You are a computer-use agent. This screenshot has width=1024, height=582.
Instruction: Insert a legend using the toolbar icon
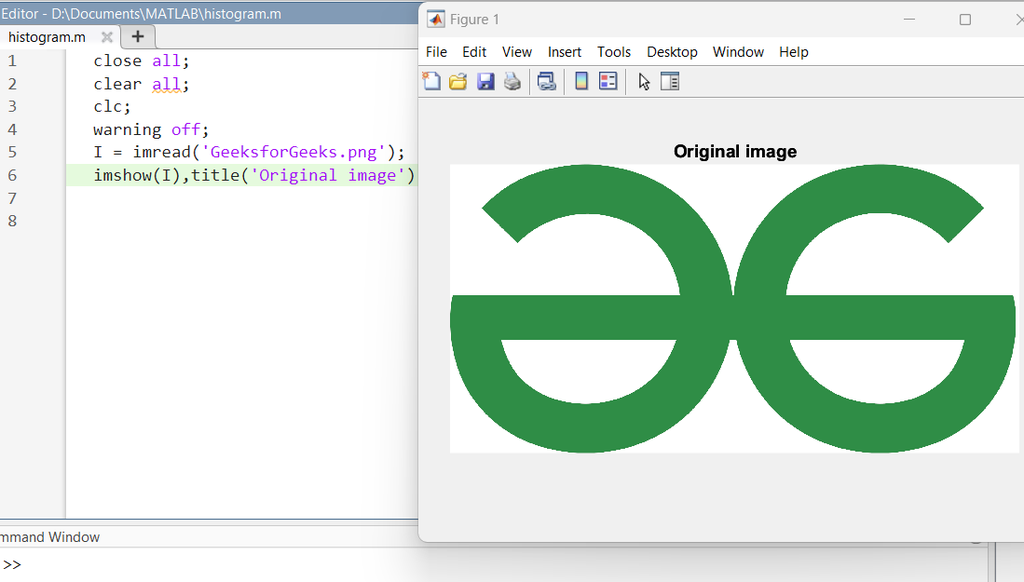coord(608,82)
